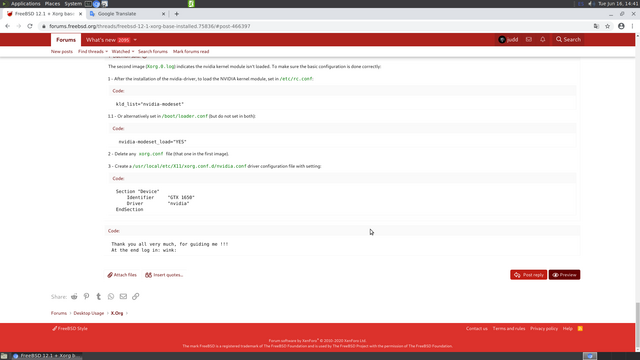This screenshot has width=640, height=360.
Task: Click the show desktop icon in bottom panel
Action: pyautogui.click(x=4, y=356)
